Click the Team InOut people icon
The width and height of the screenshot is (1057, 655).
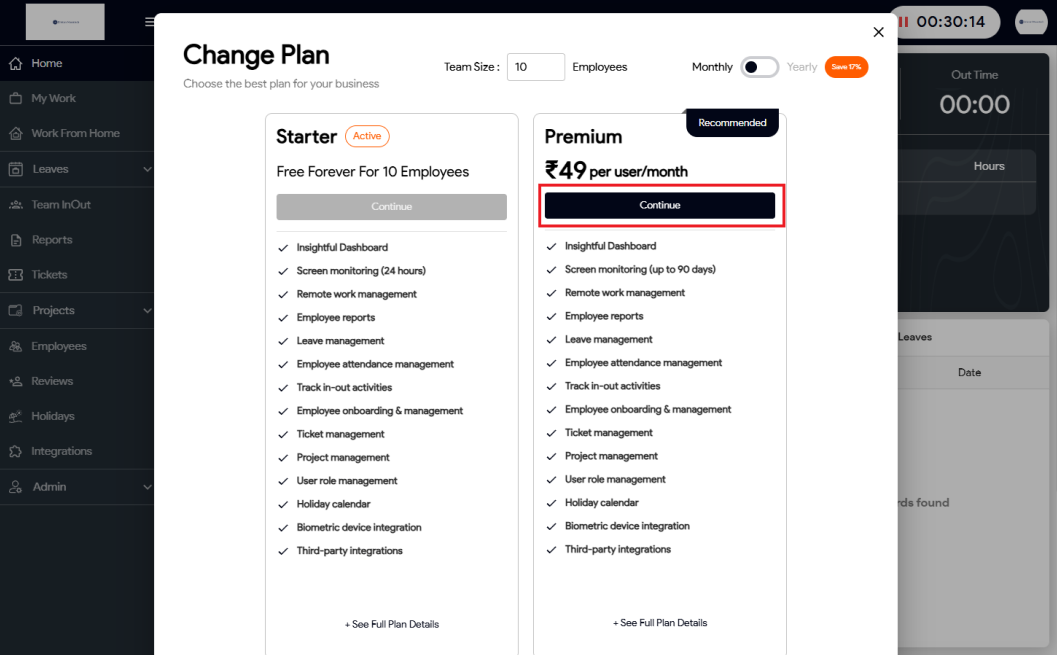tap(15, 205)
